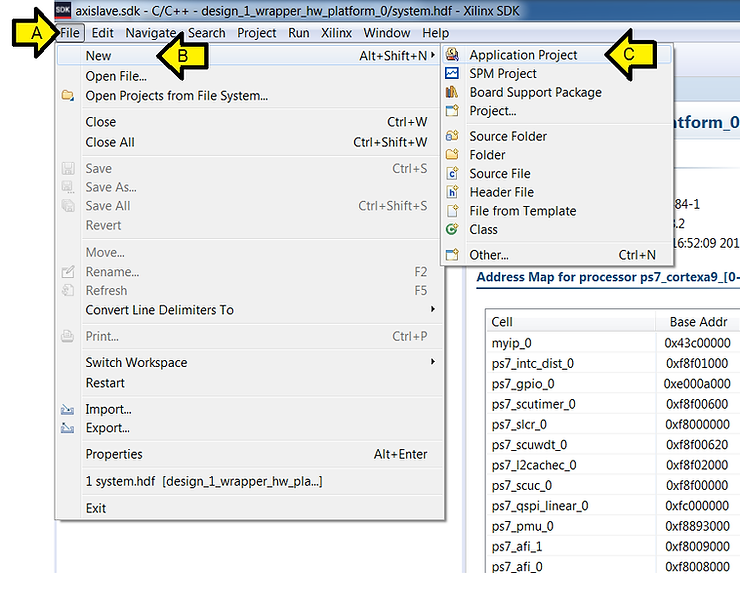
Task: Choose File from Template entry
Action: [557, 210]
